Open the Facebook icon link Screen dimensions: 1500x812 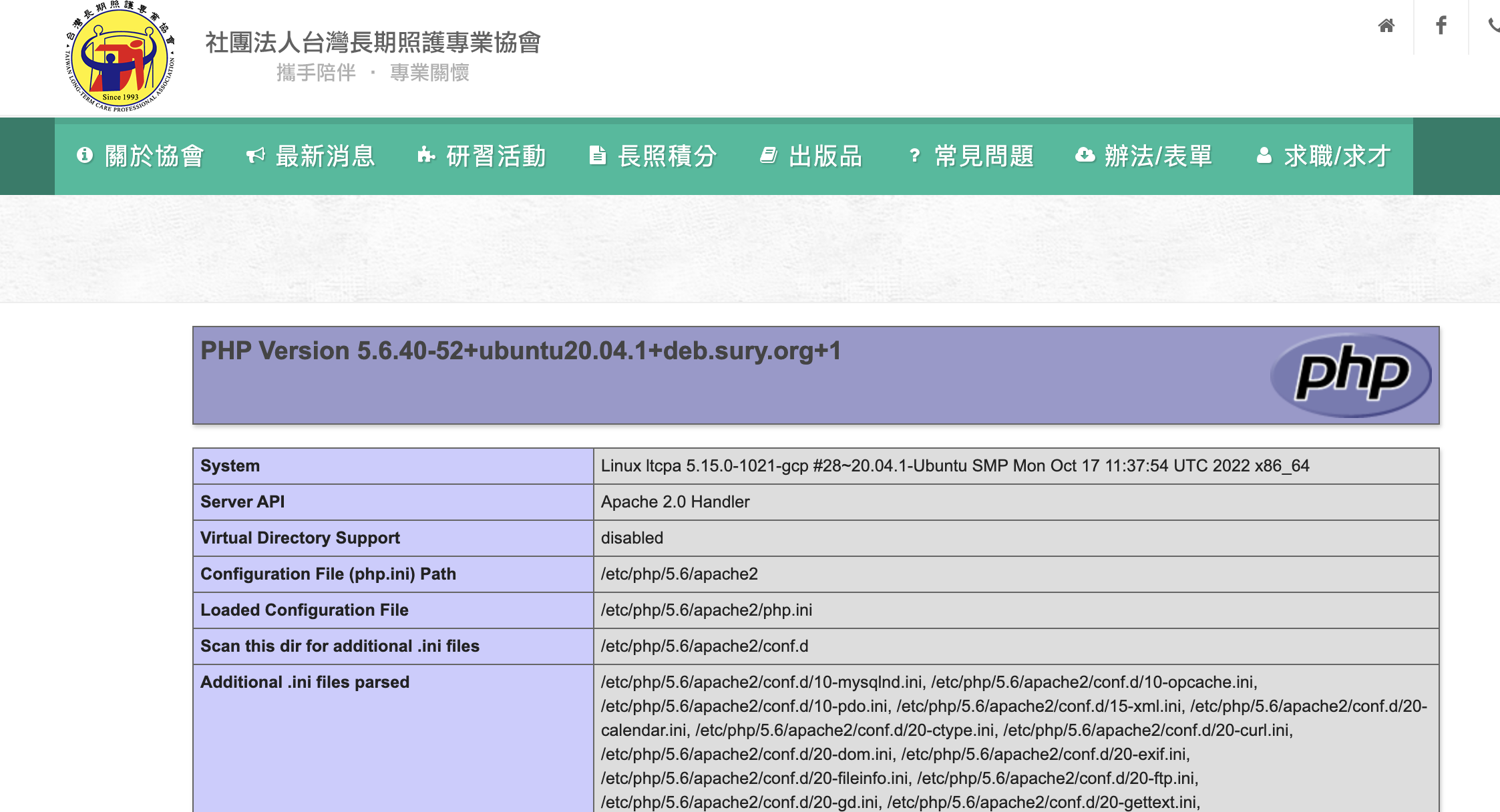pyautogui.click(x=1441, y=25)
